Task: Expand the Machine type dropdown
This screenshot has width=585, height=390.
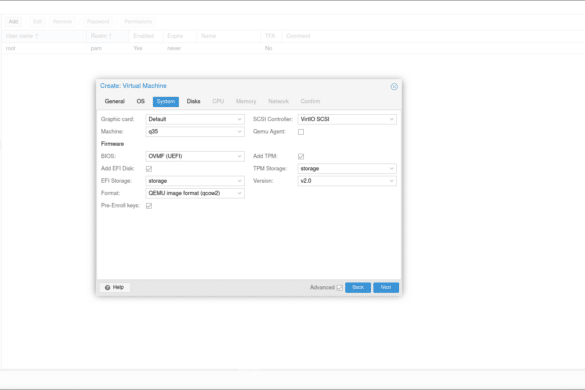Action: pyautogui.click(x=195, y=132)
